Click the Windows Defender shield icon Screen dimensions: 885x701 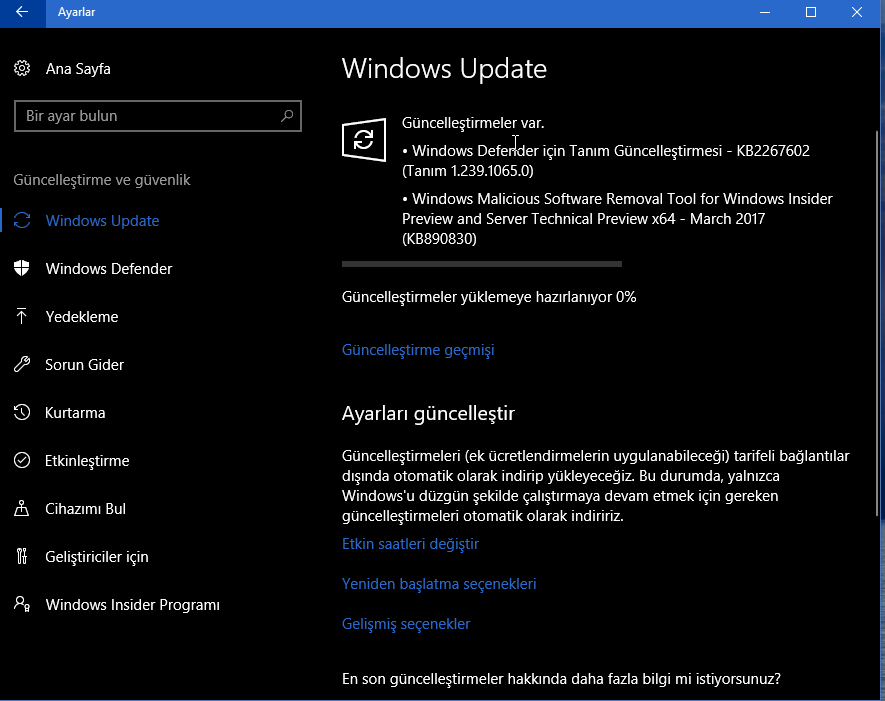[21, 268]
